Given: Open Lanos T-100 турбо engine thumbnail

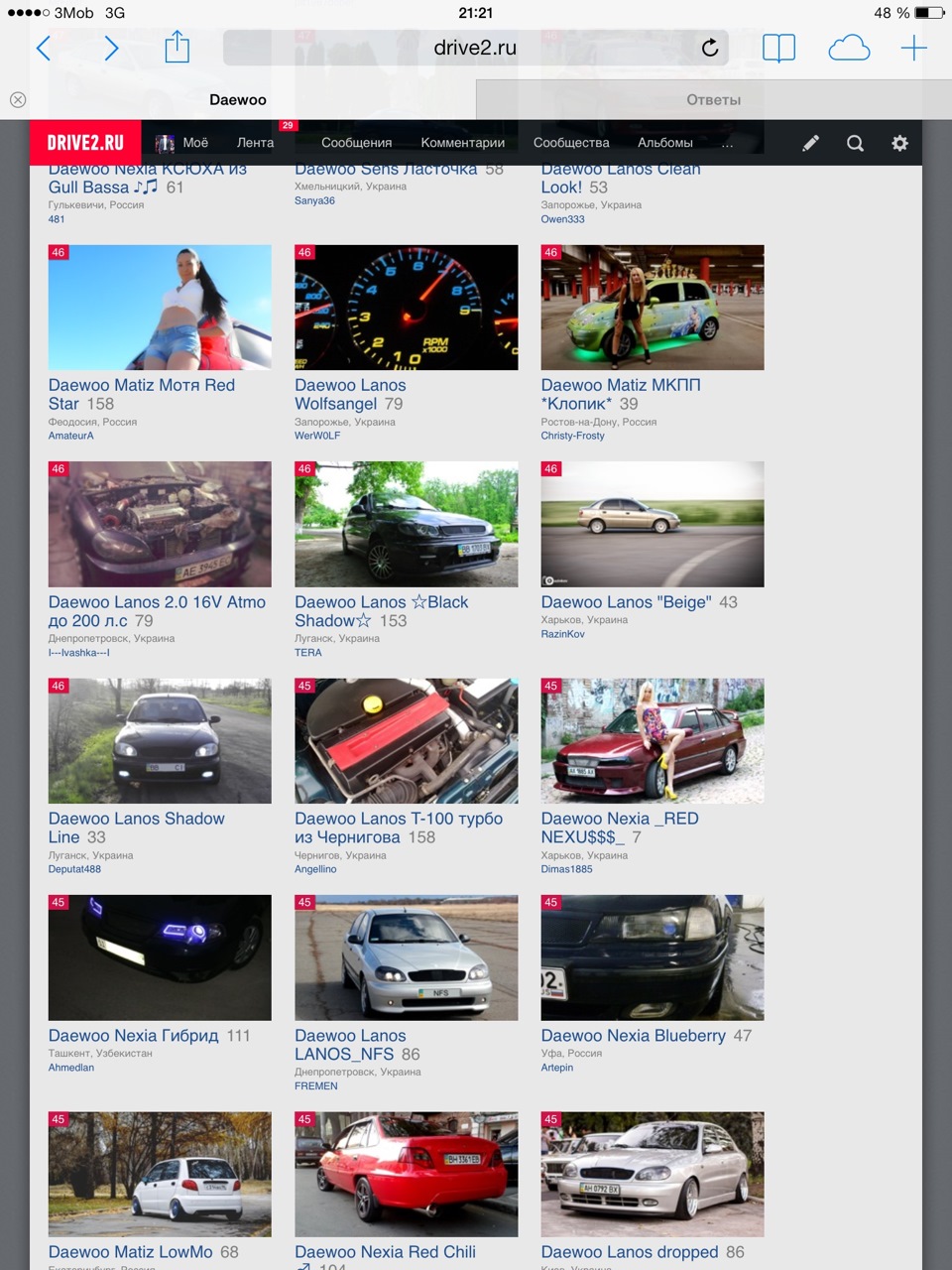Looking at the screenshot, I should [x=407, y=741].
